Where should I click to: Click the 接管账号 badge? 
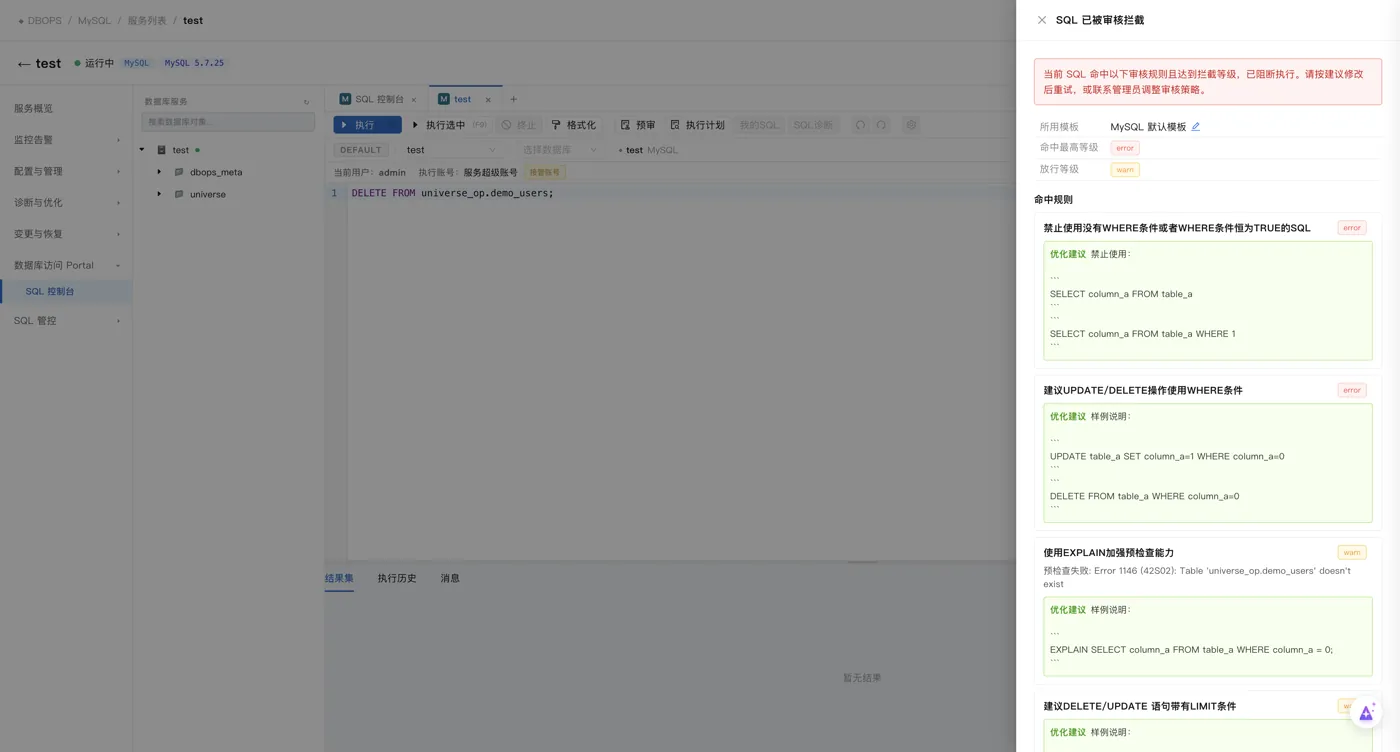coord(545,172)
